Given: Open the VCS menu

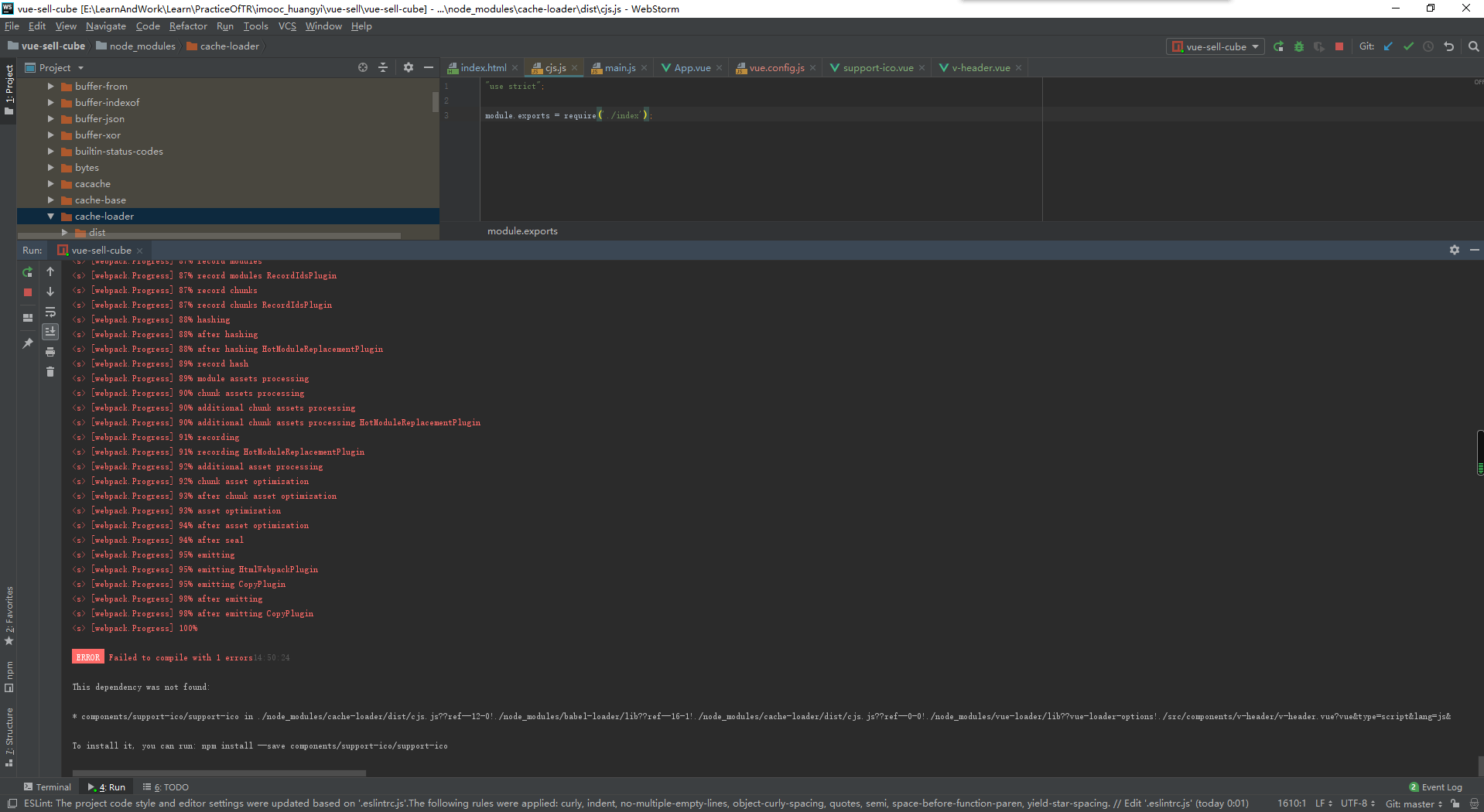Looking at the screenshot, I should click(287, 26).
